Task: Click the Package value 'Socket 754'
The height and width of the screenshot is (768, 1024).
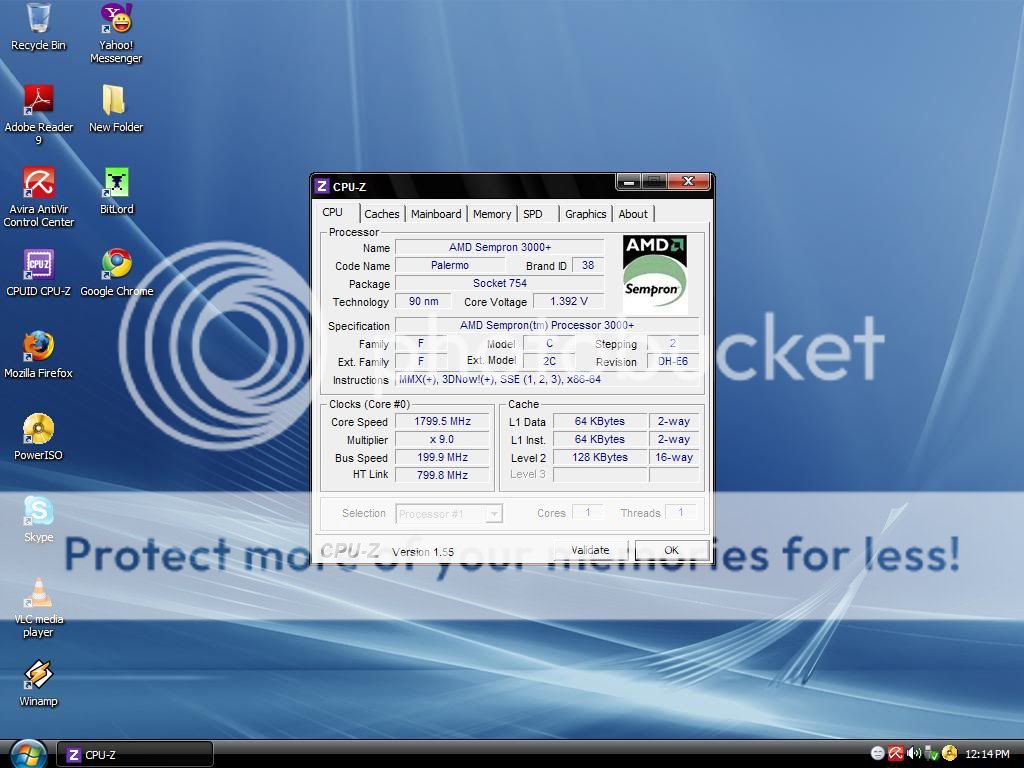Action: click(x=500, y=283)
